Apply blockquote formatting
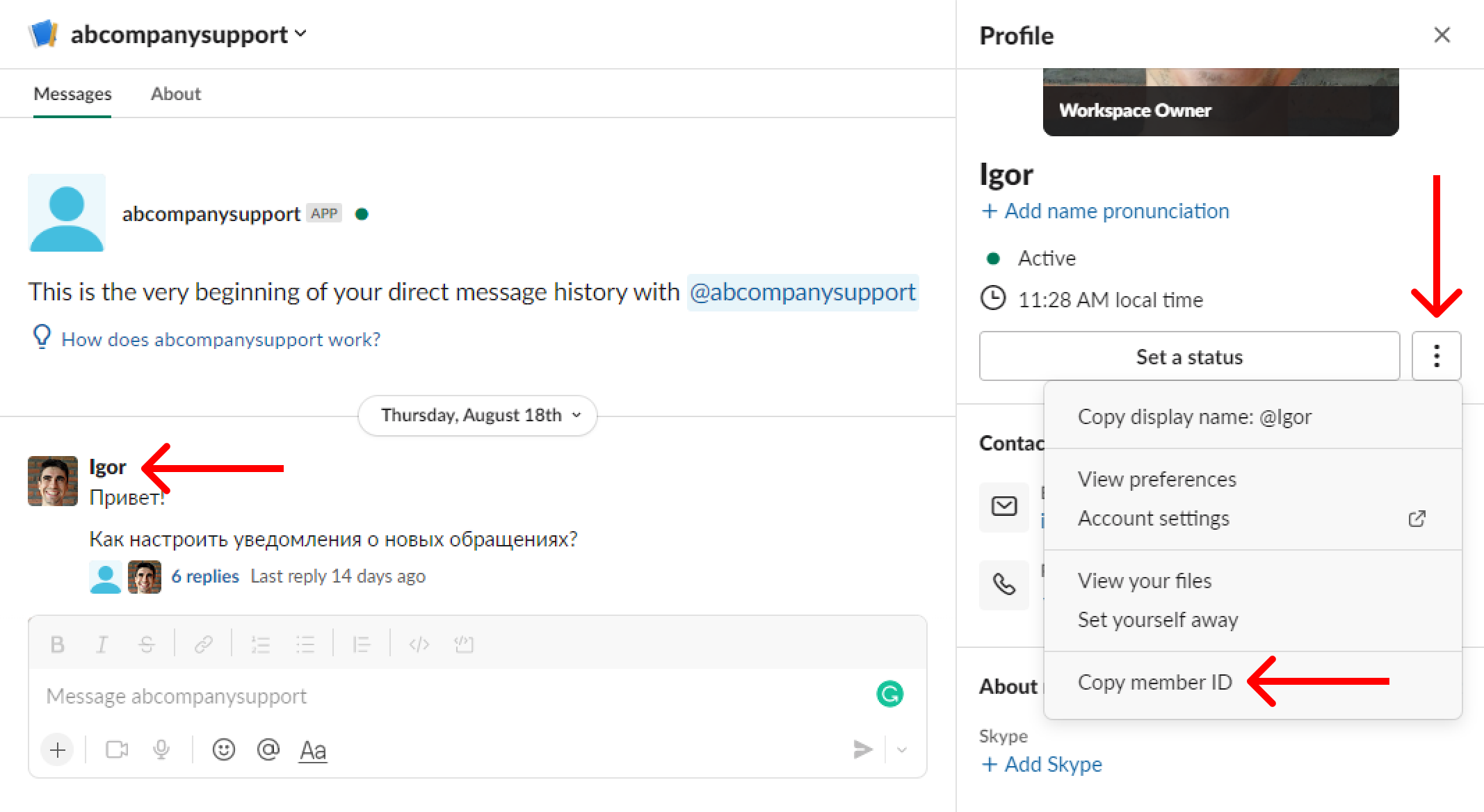The width and height of the screenshot is (1484, 812). coord(362,644)
